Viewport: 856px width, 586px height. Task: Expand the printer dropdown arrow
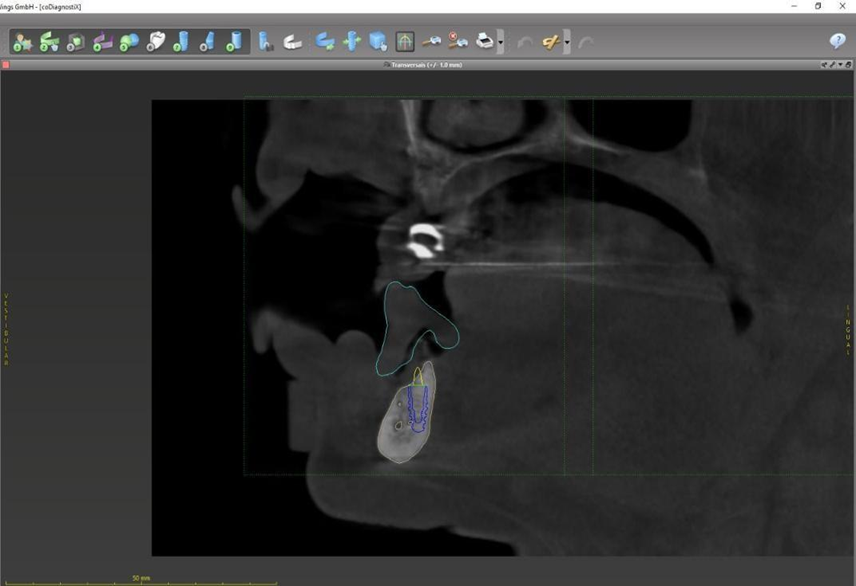tap(500, 42)
